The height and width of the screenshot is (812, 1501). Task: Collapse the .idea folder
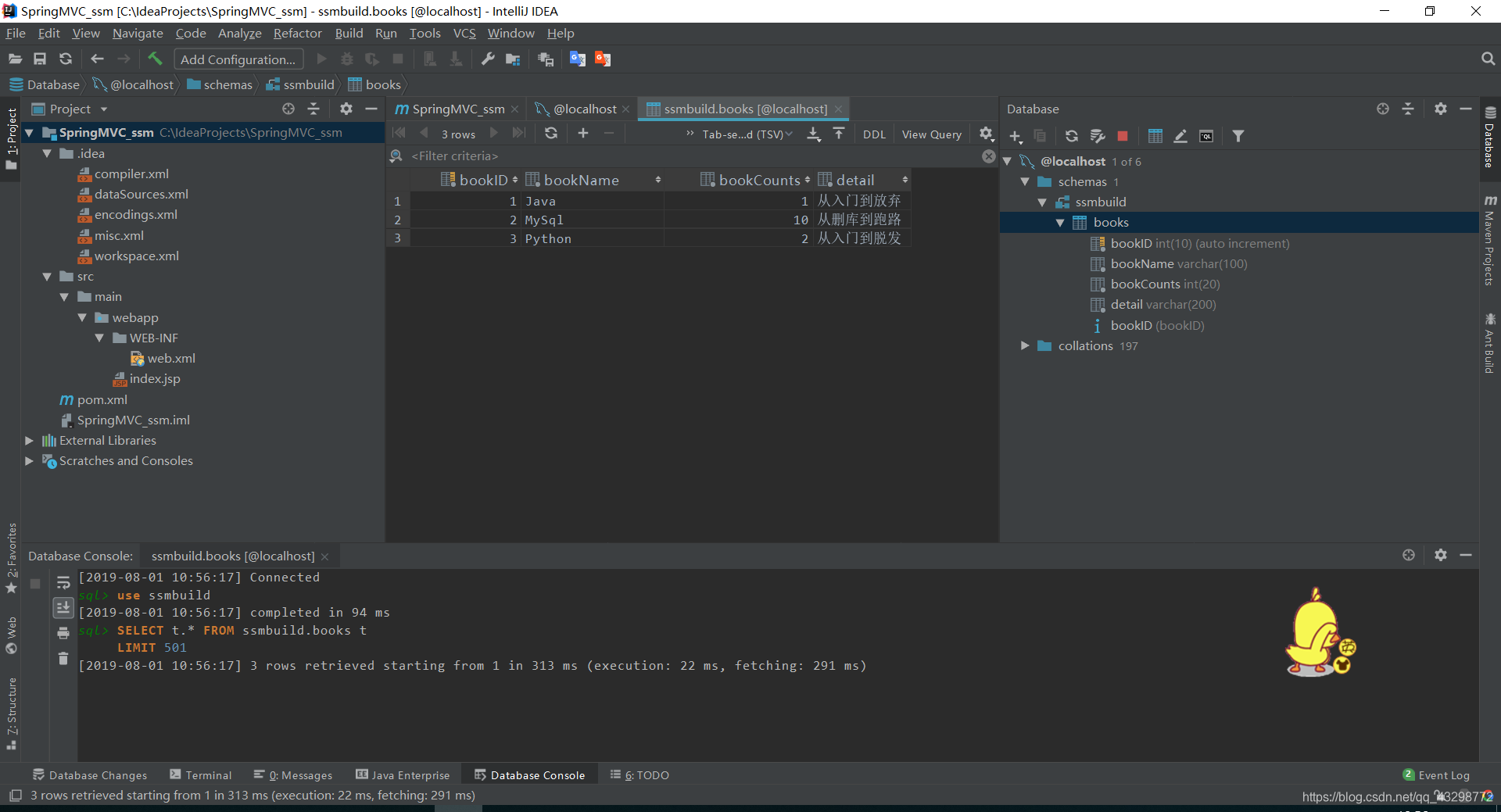(47, 153)
